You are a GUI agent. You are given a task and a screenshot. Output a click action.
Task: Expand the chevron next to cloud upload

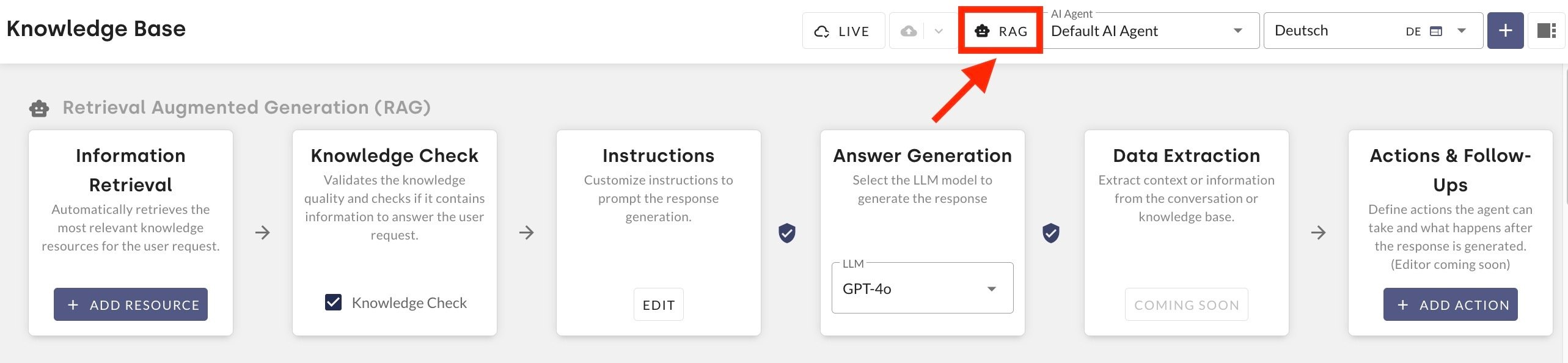939,31
